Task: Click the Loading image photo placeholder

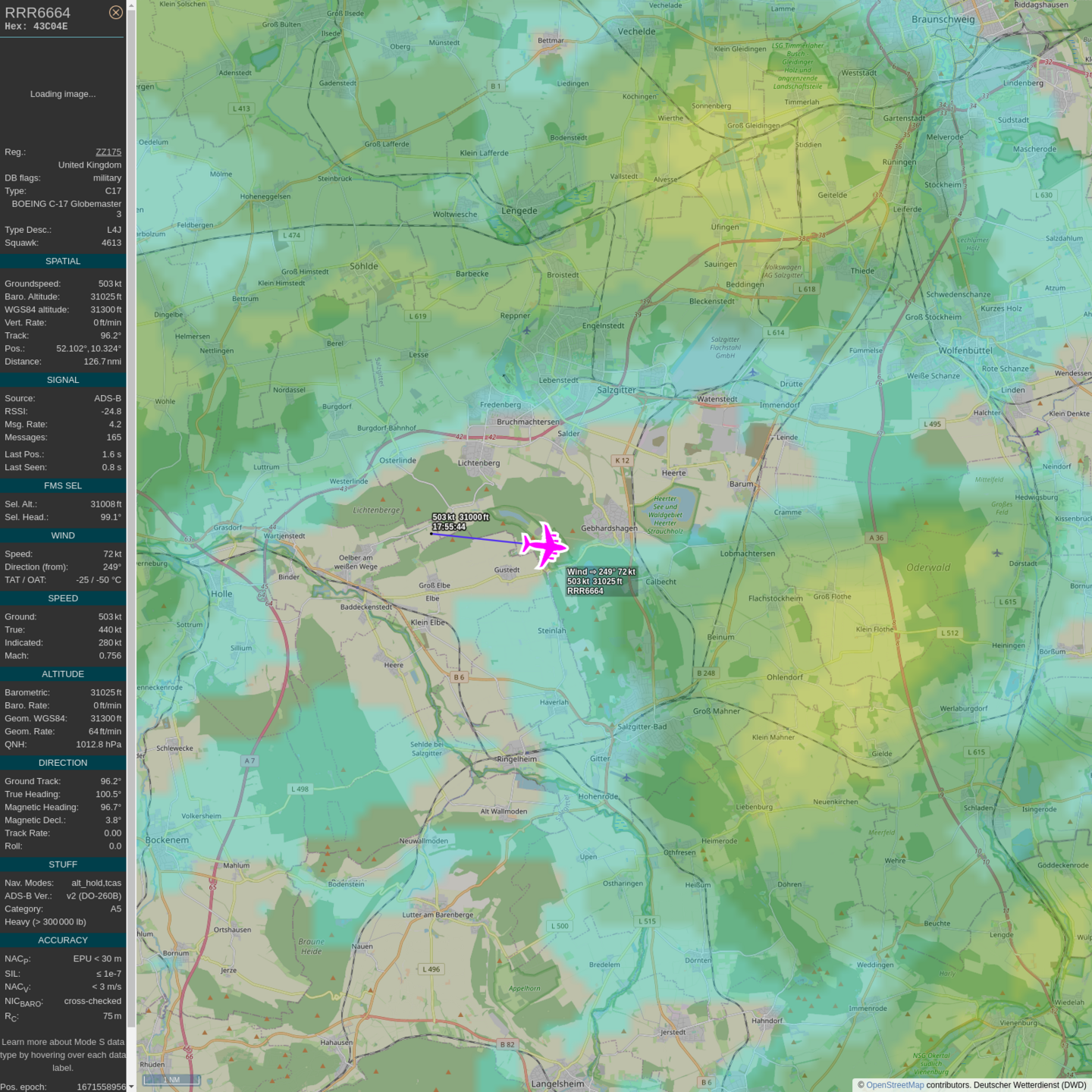Action: 63,94
